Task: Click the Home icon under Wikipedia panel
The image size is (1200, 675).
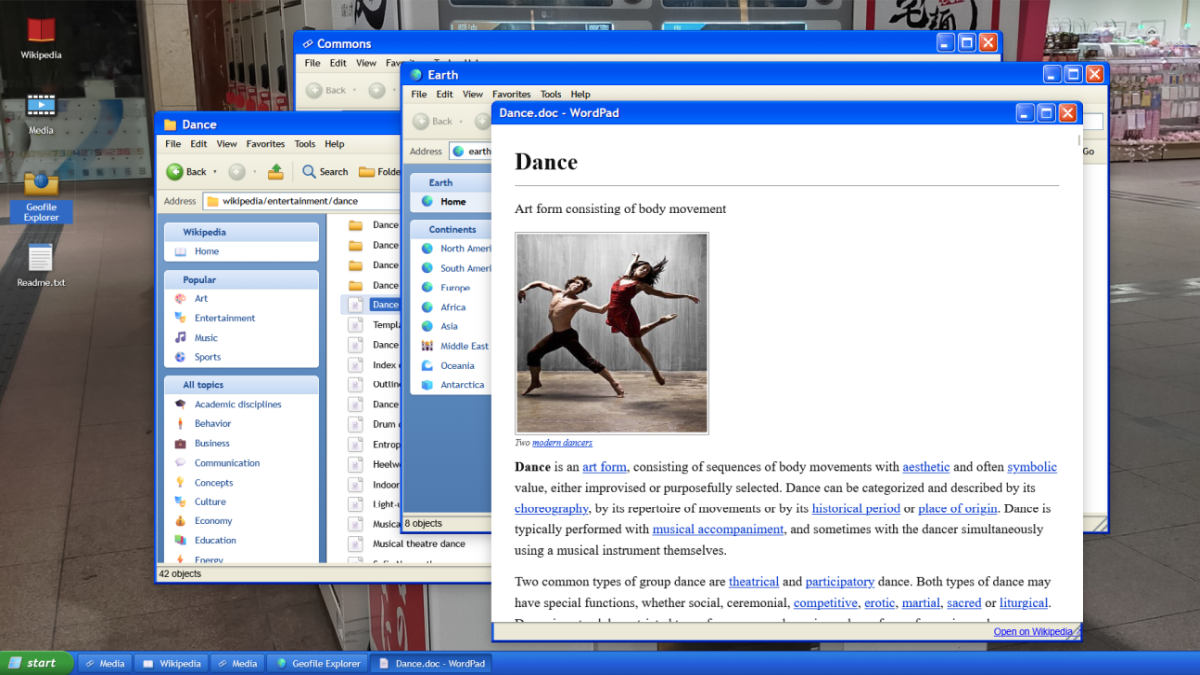Action: click(181, 252)
